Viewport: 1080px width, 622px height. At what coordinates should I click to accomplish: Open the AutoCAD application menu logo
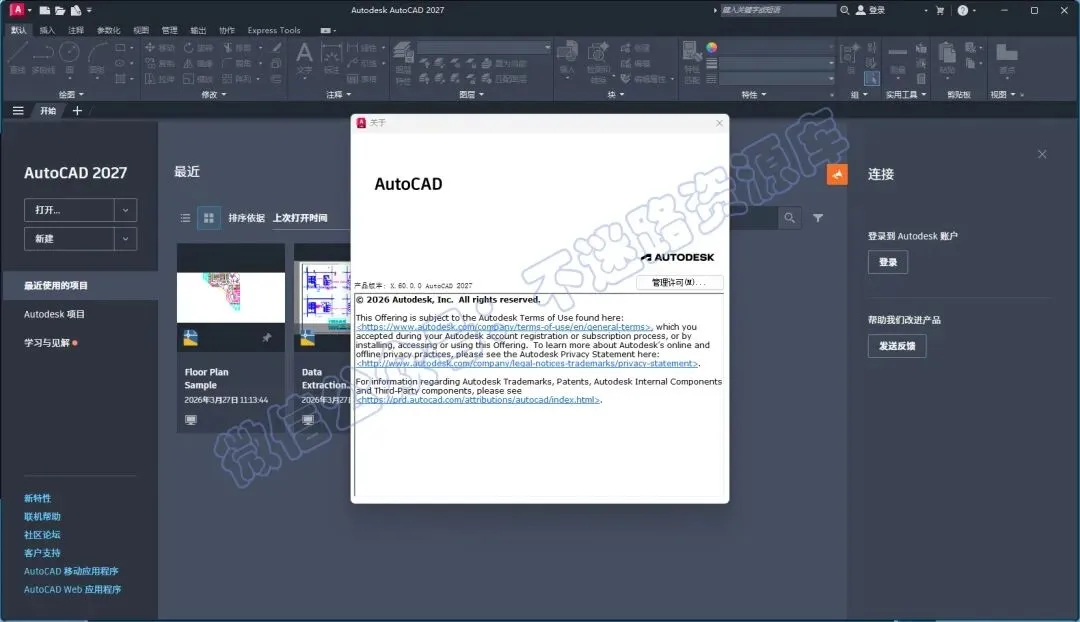click(x=17, y=10)
